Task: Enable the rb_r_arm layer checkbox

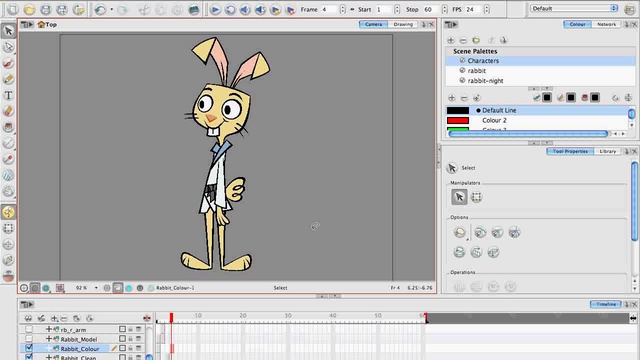Action: (x=29, y=329)
